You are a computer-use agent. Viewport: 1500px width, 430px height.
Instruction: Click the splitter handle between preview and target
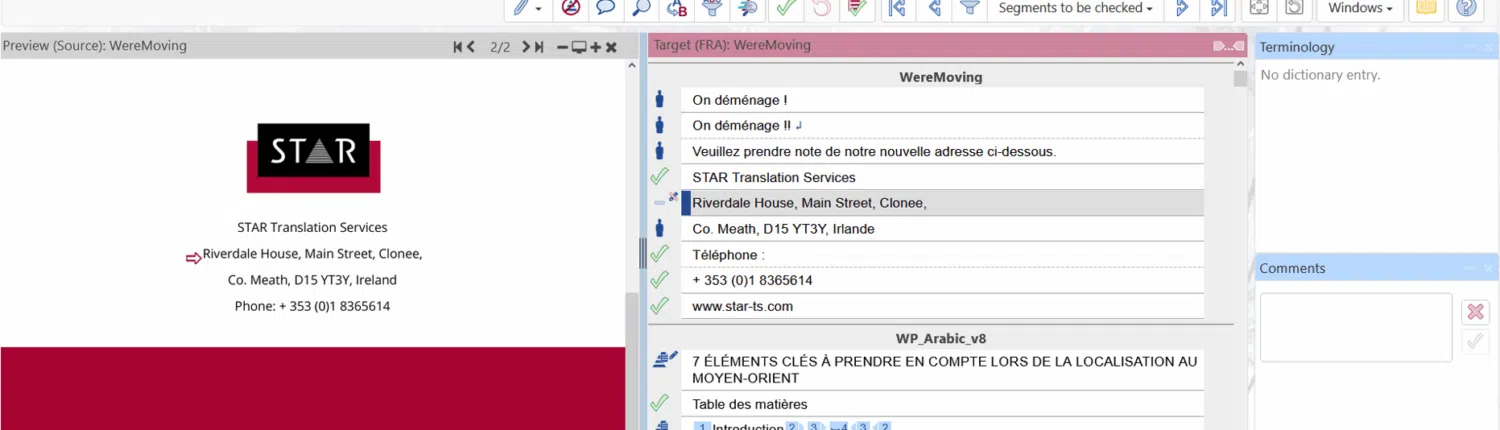(x=643, y=253)
